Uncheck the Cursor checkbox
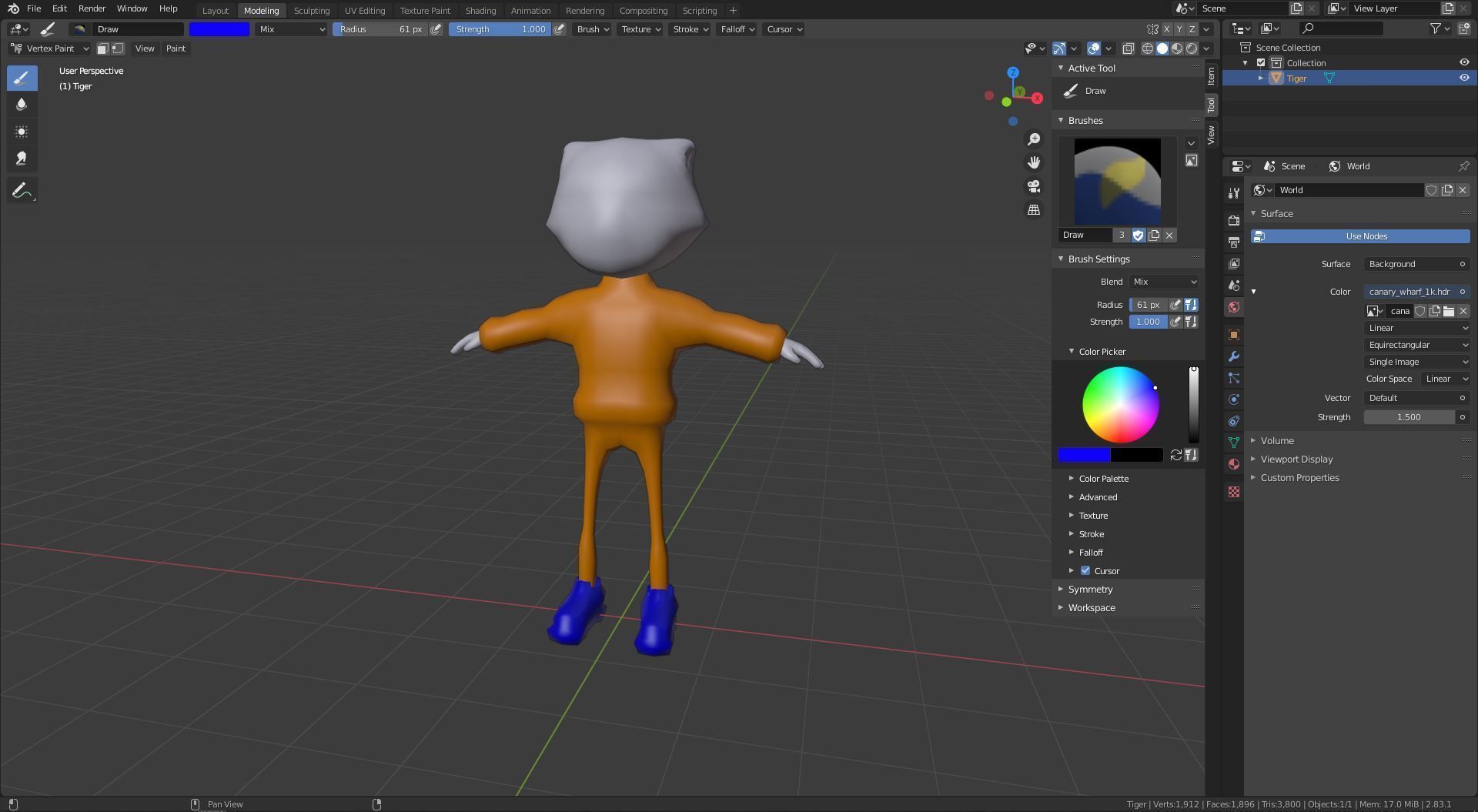This screenshot has width=1478, height=812. (1085, 571)
